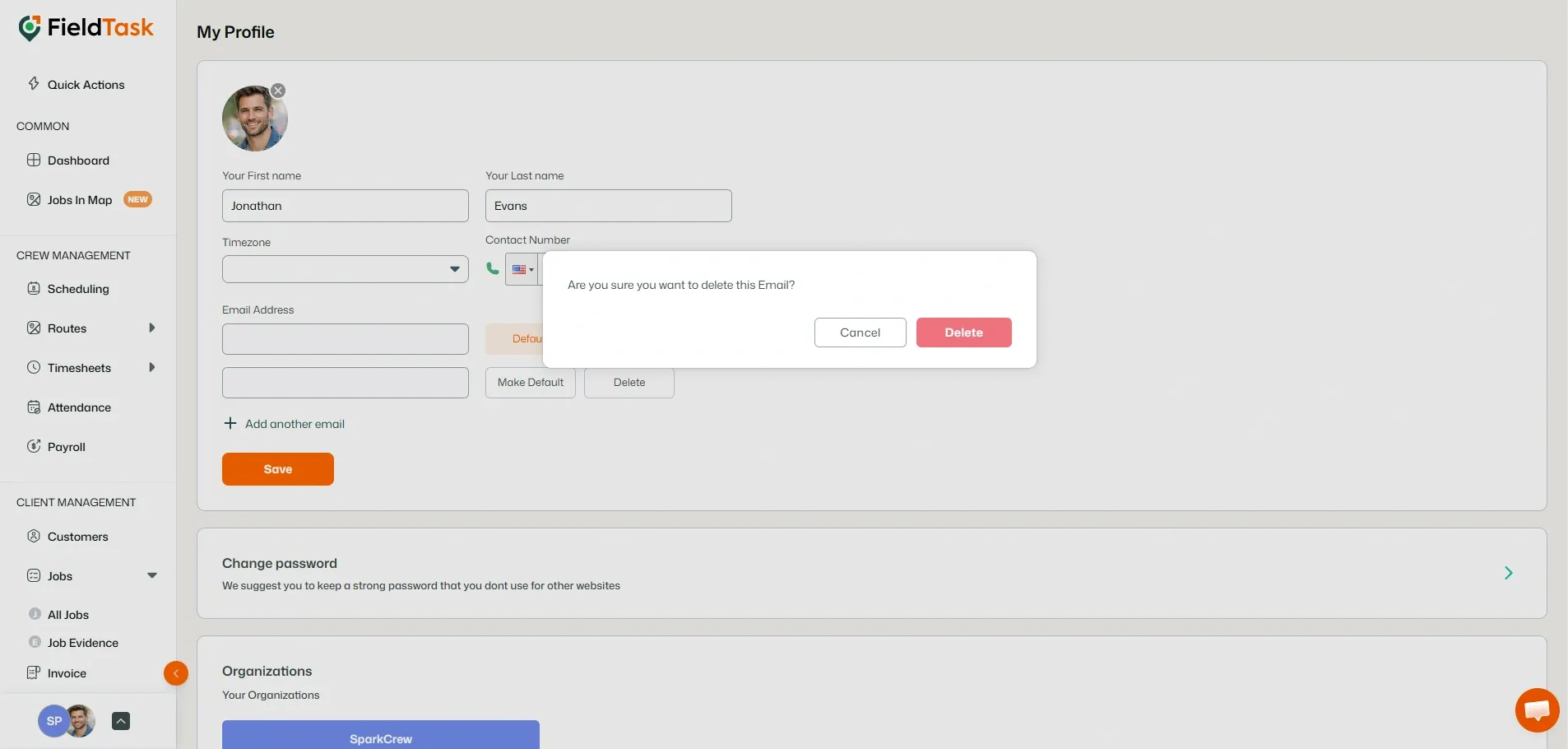
Task: Open the chat support bubble
Action: [1537, 709]
